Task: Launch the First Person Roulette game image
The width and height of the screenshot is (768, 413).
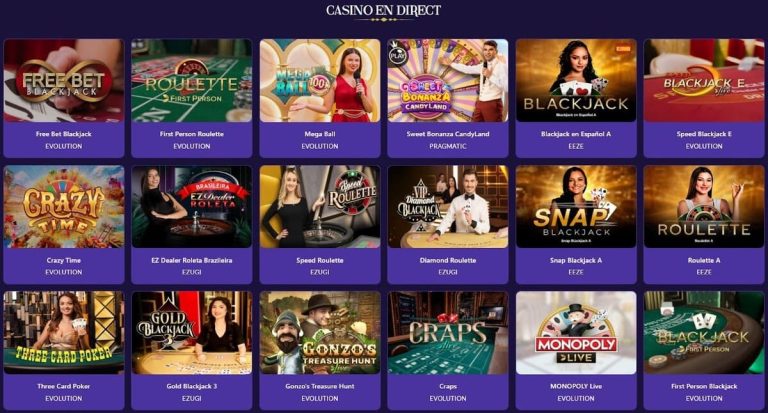Action: click(x=192, y=80)
